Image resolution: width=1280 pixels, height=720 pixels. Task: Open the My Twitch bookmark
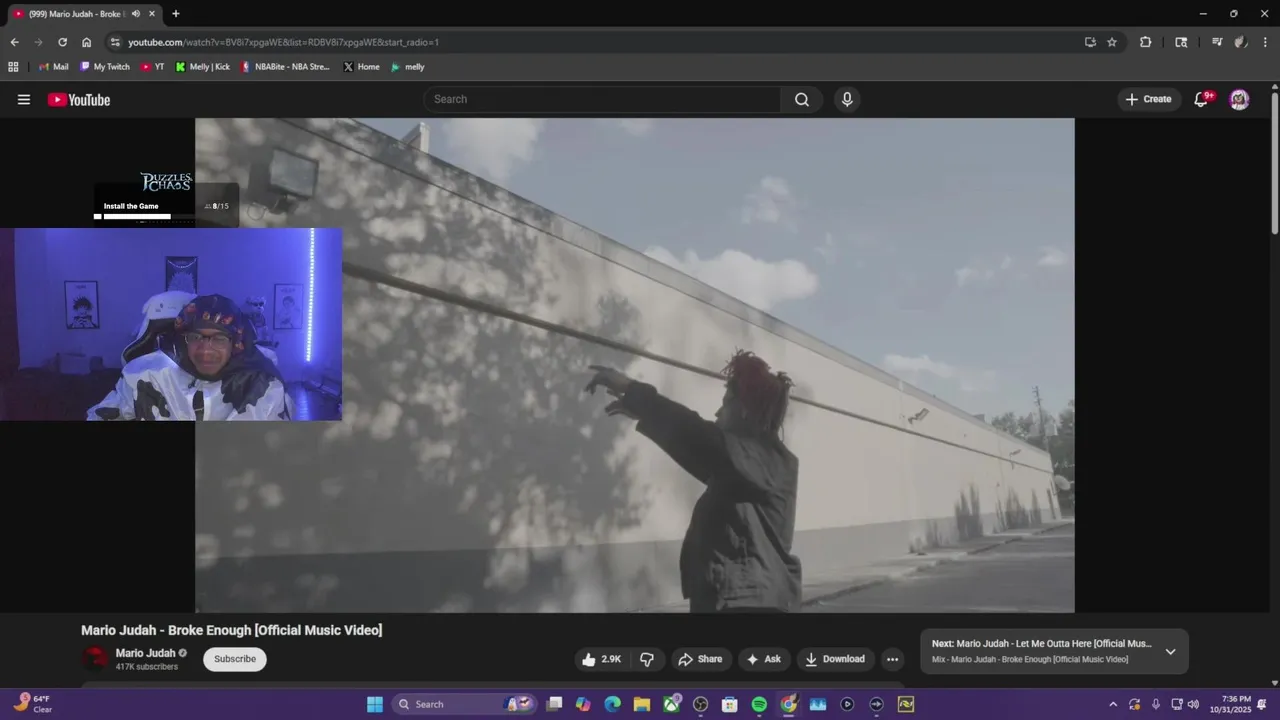[105, 67]
